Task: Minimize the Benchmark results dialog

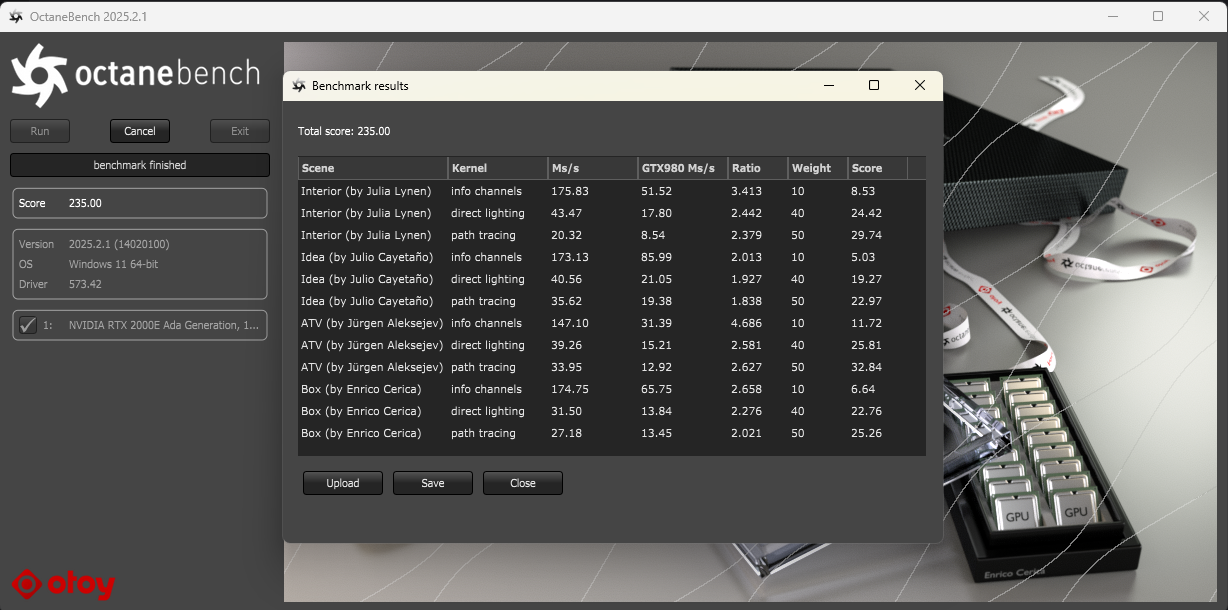Action: [x=828, y=86]
